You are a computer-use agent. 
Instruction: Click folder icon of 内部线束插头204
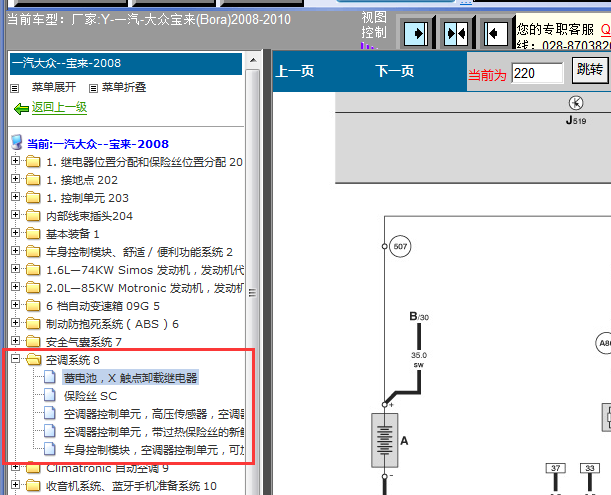(33, 216)
